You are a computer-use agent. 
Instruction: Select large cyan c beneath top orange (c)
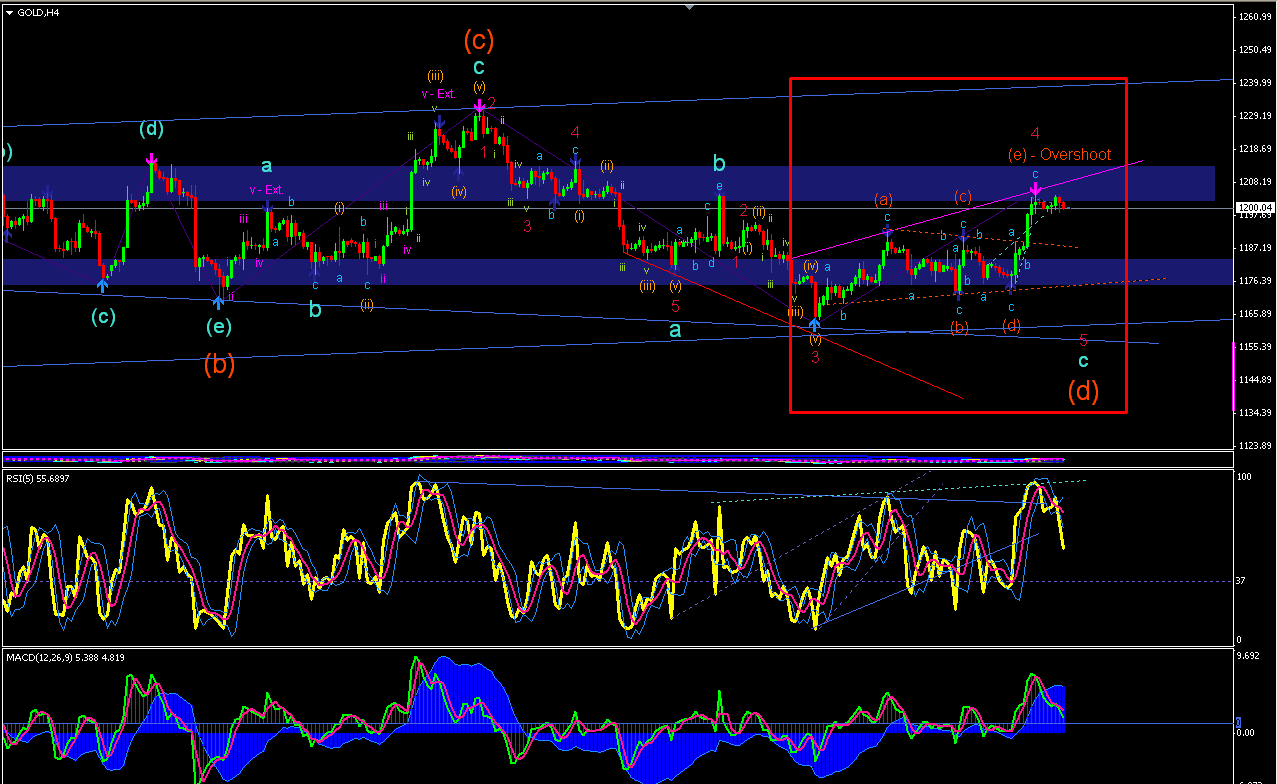(x=479, y=67)
